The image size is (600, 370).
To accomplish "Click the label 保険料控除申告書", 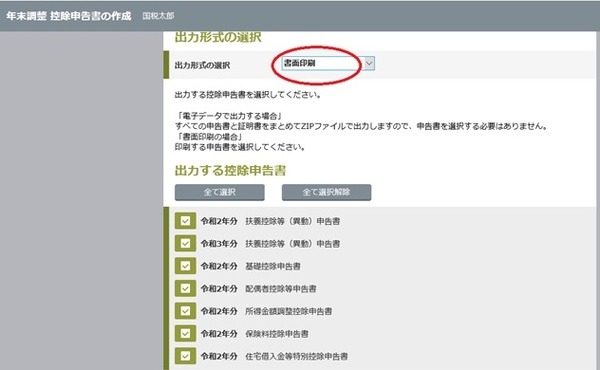I will (x=277, y=334).
